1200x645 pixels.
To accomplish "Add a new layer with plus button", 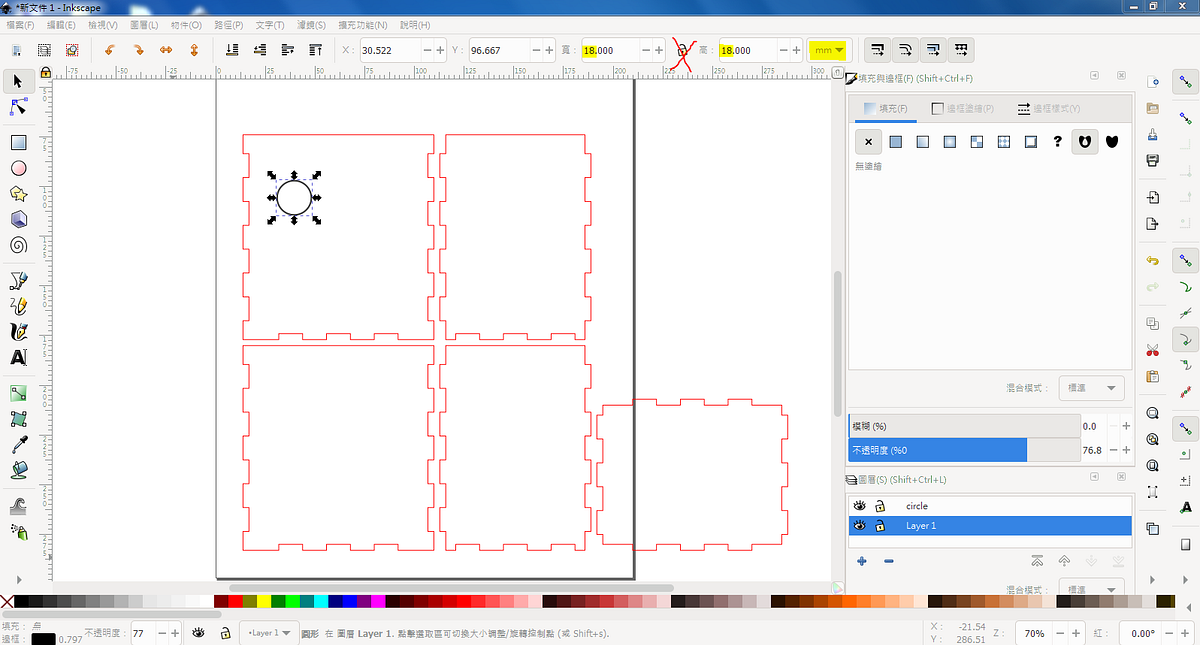I will click(861, 561).
